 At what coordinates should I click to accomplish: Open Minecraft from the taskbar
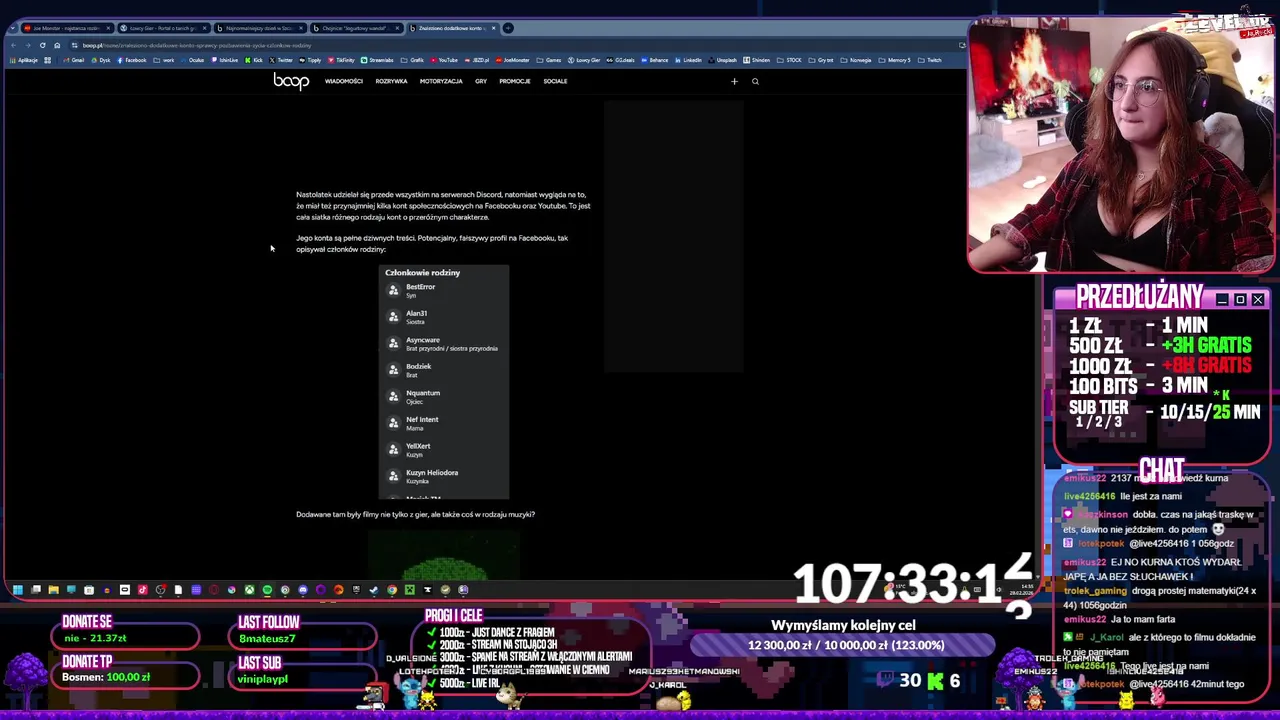click(410, 590)
